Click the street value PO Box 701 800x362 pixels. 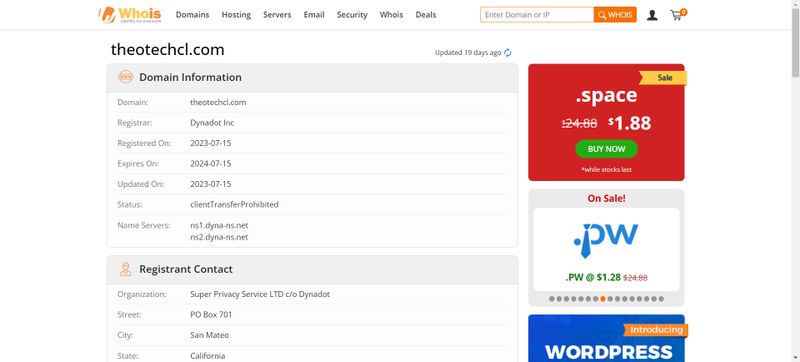coord(211,315)
